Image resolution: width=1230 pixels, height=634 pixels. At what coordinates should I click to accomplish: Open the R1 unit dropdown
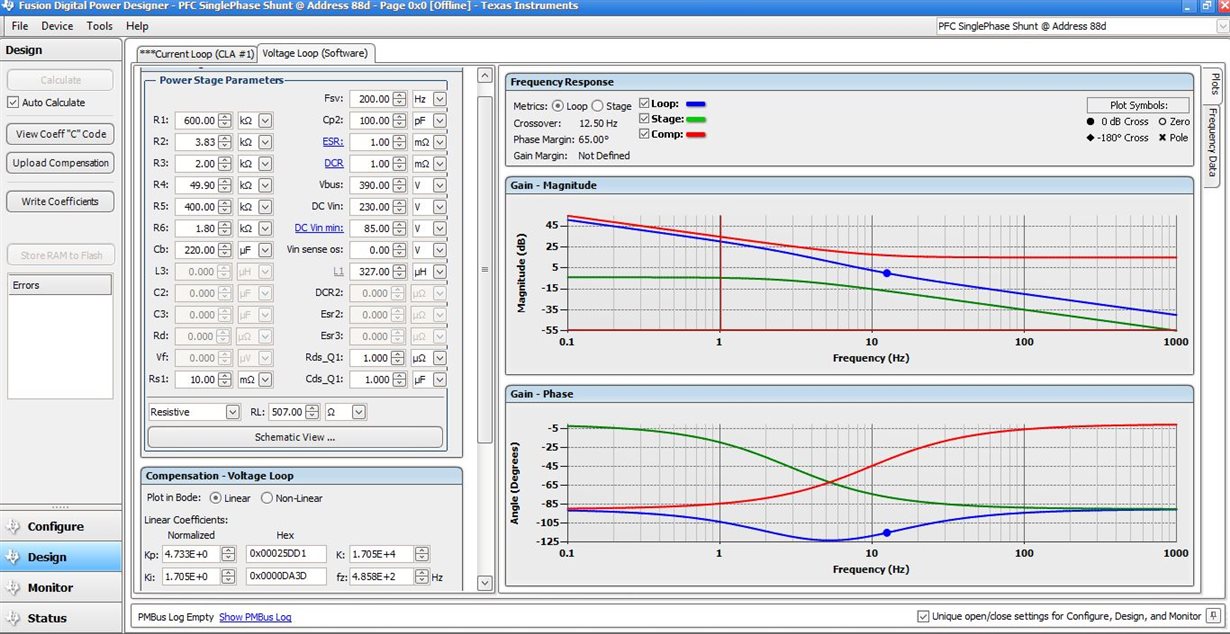[265, 120]
